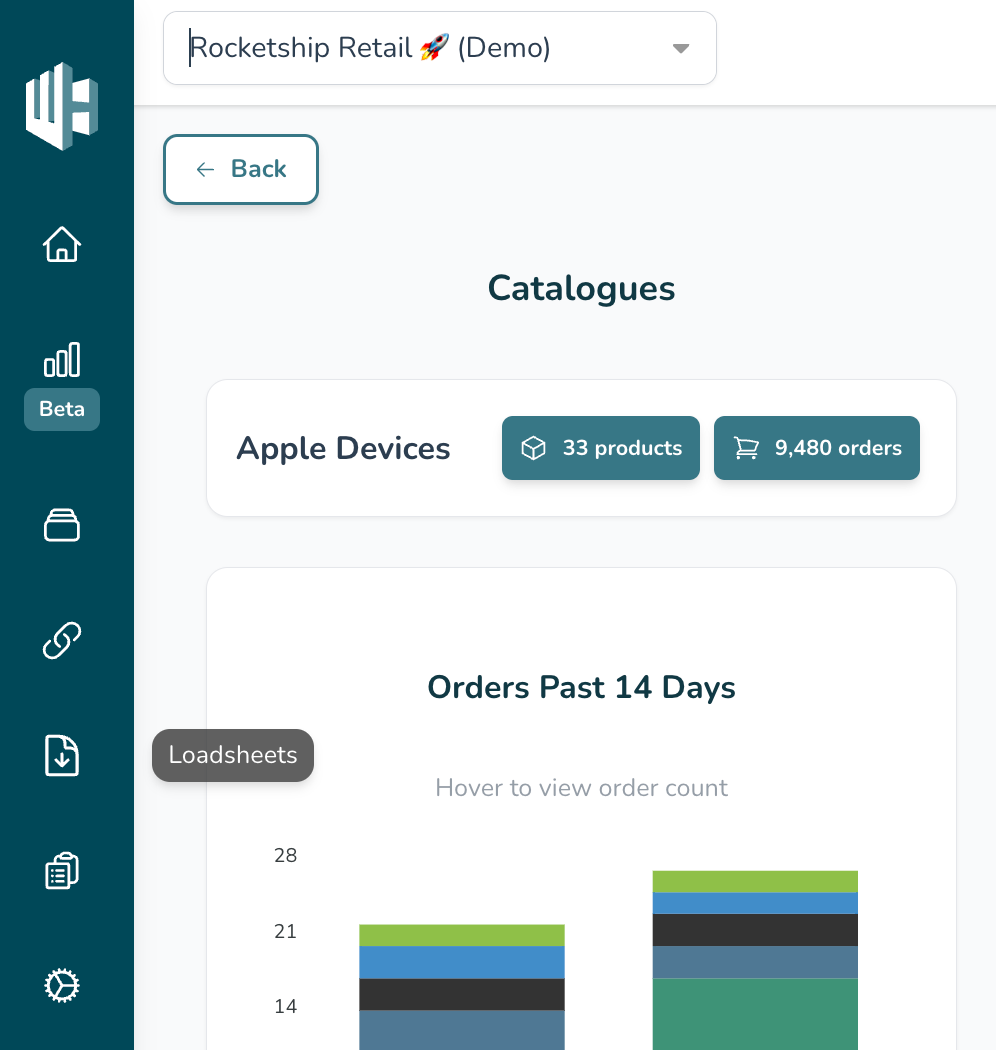Click the 33 products badge
996x1050 pixels.
point(601,448)
